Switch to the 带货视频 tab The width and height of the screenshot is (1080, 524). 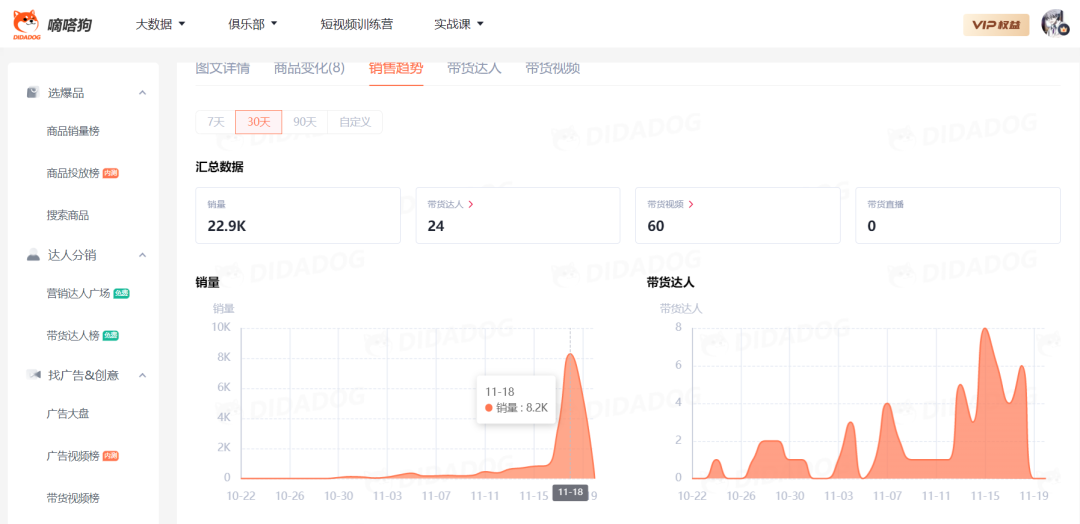[552, 68]
